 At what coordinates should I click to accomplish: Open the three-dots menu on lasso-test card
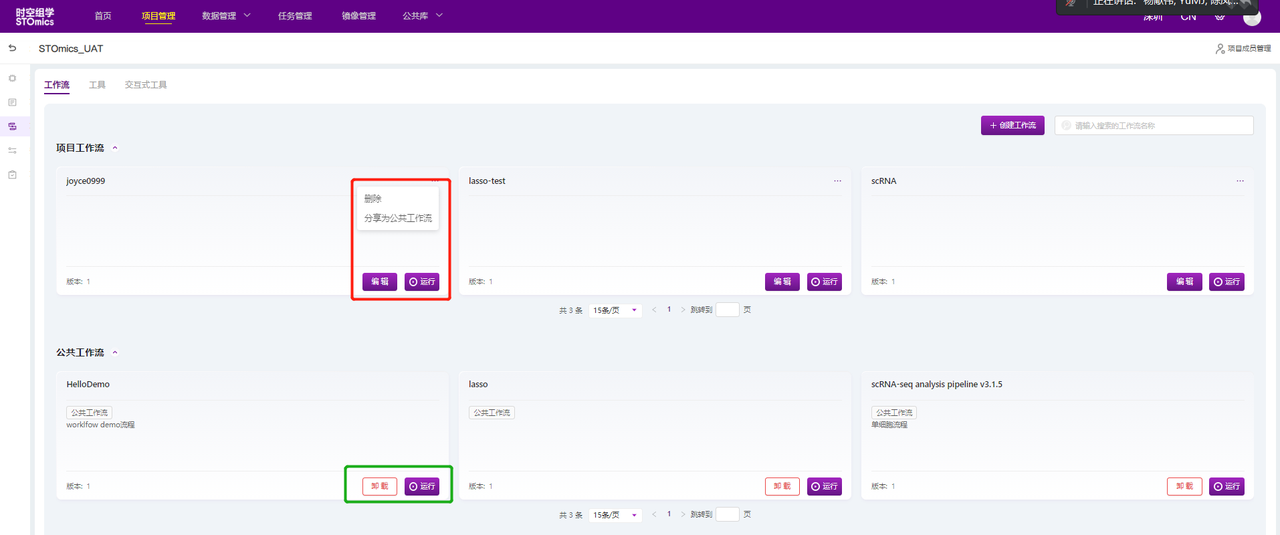837,181
